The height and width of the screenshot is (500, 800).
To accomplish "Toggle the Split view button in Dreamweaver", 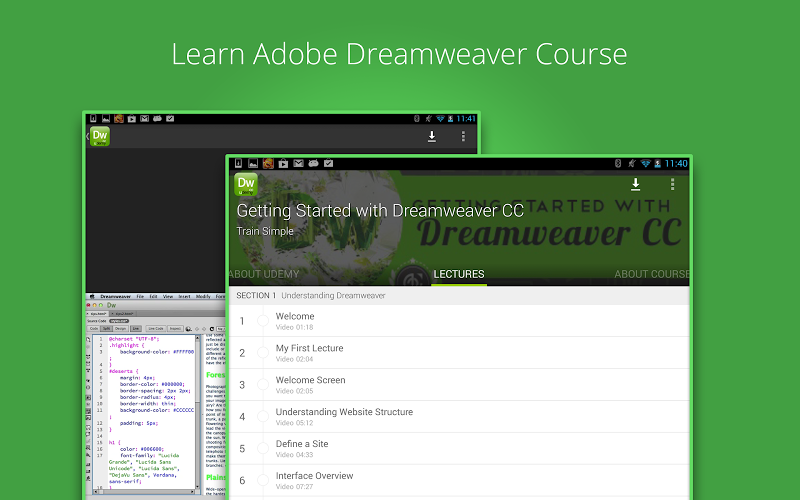I will point(107,329).
